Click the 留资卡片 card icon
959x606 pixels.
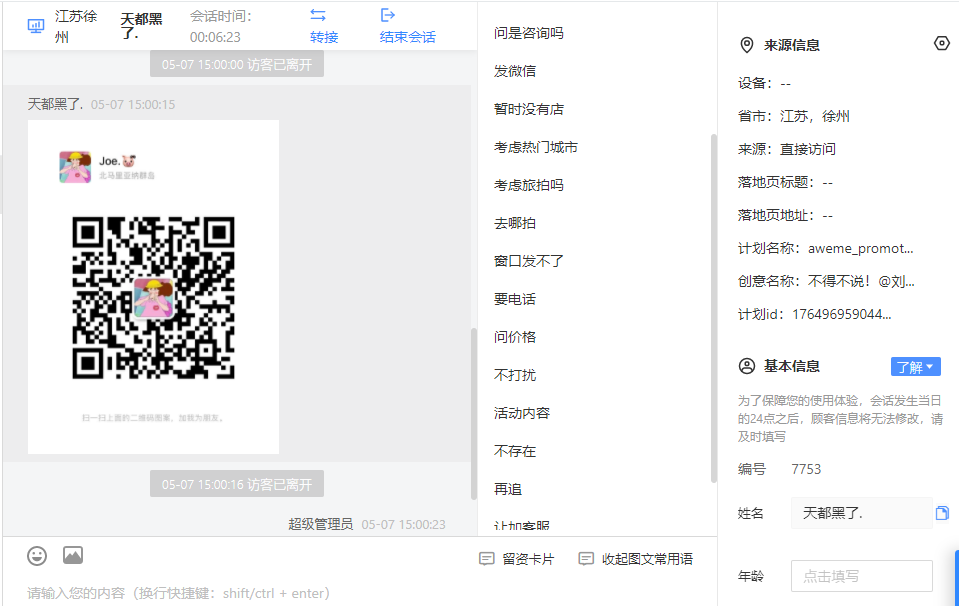(487, 559)
